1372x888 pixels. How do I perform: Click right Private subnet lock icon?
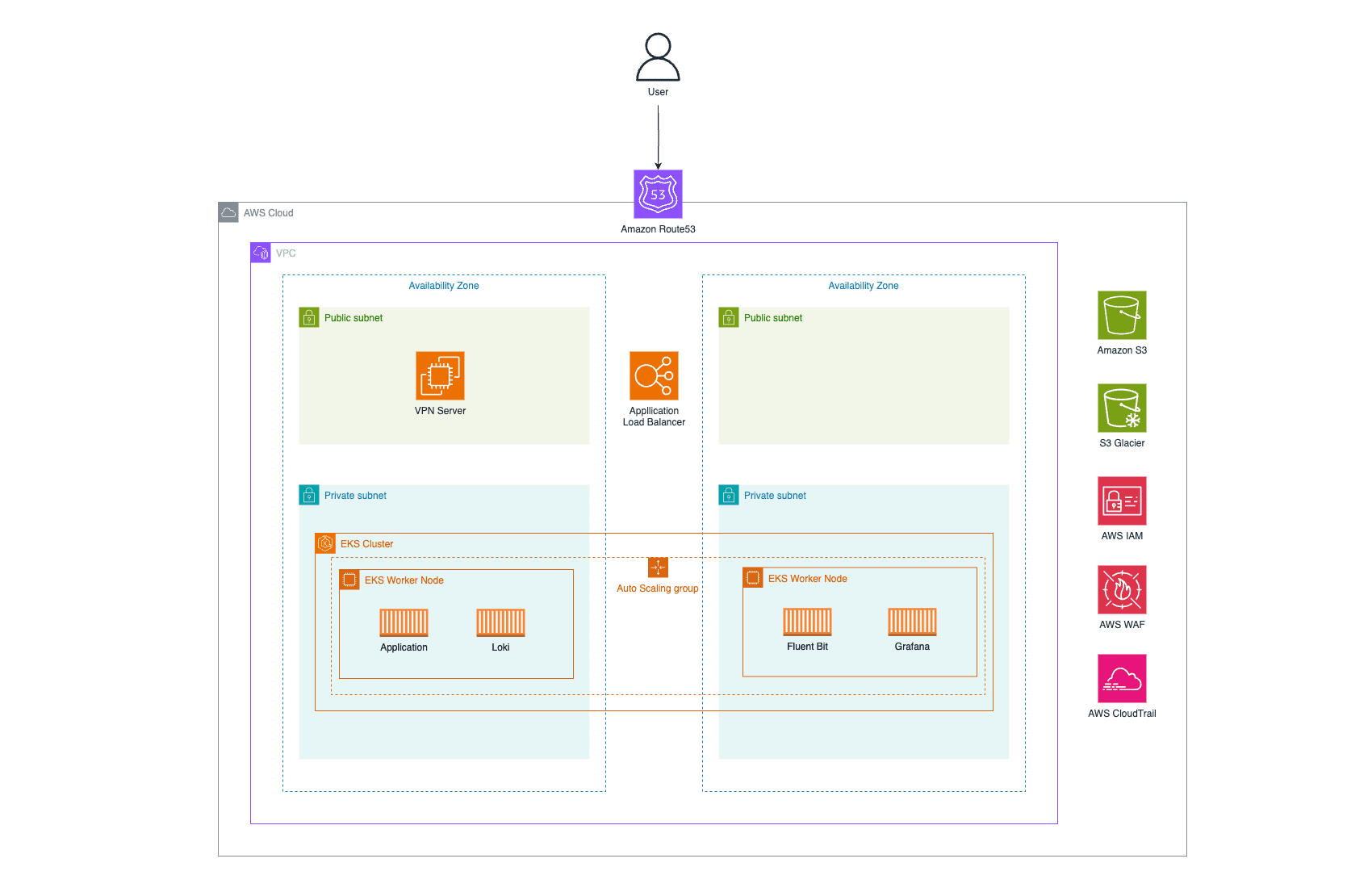click(729, 495)
